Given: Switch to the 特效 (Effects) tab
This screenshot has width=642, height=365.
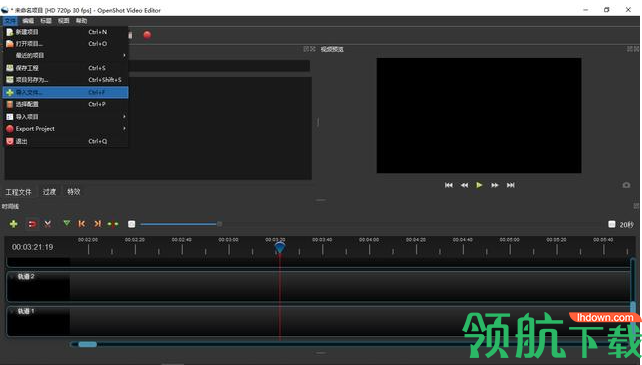Looking at the screenshot, I should (x=74, y=192).
